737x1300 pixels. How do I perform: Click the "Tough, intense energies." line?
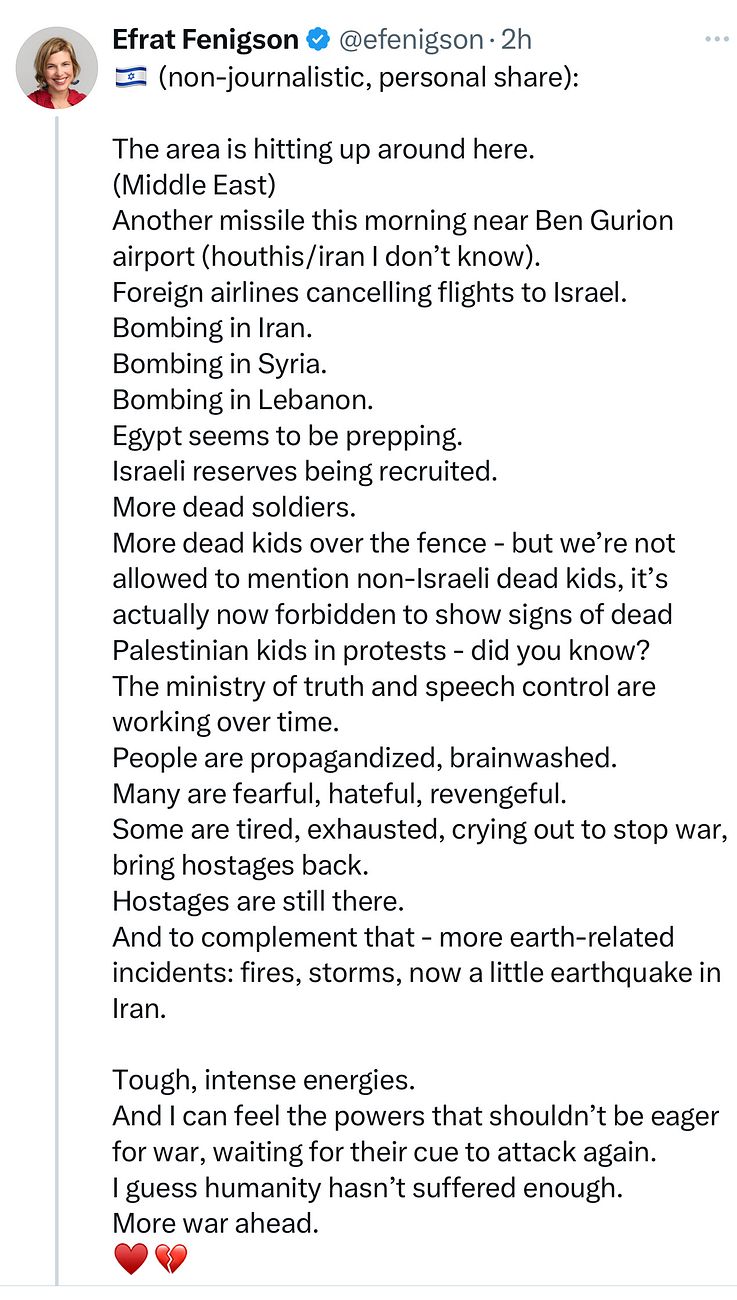click(x=263, y=1080)
